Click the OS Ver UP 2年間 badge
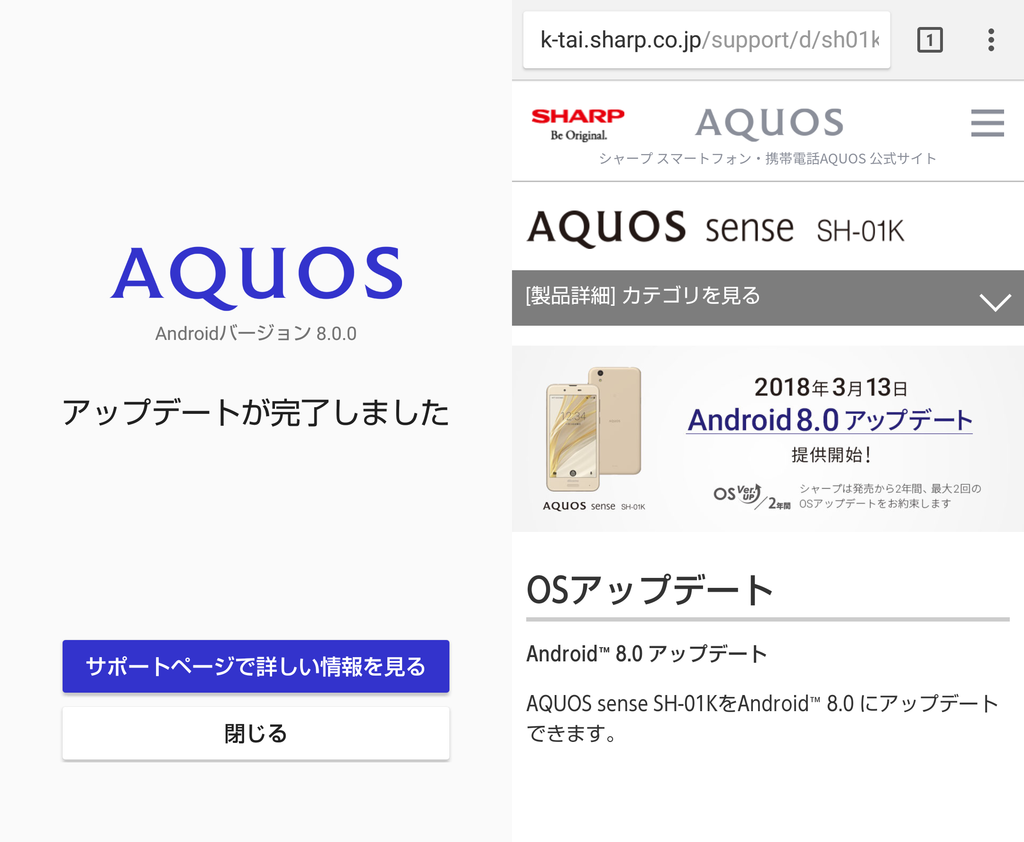This screenshot has width=1024, height=842. [751, 496]
